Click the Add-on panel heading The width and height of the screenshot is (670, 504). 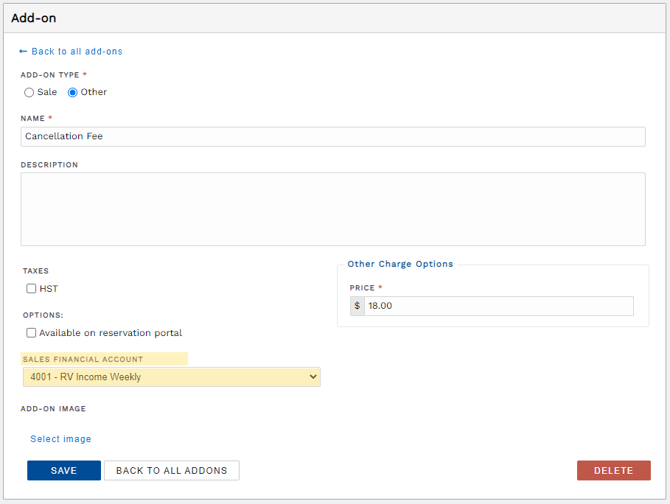[x=34, y=18]
